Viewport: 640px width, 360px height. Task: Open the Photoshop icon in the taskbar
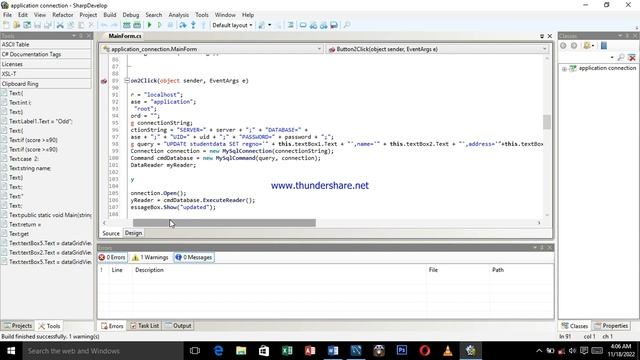point(402,351)
